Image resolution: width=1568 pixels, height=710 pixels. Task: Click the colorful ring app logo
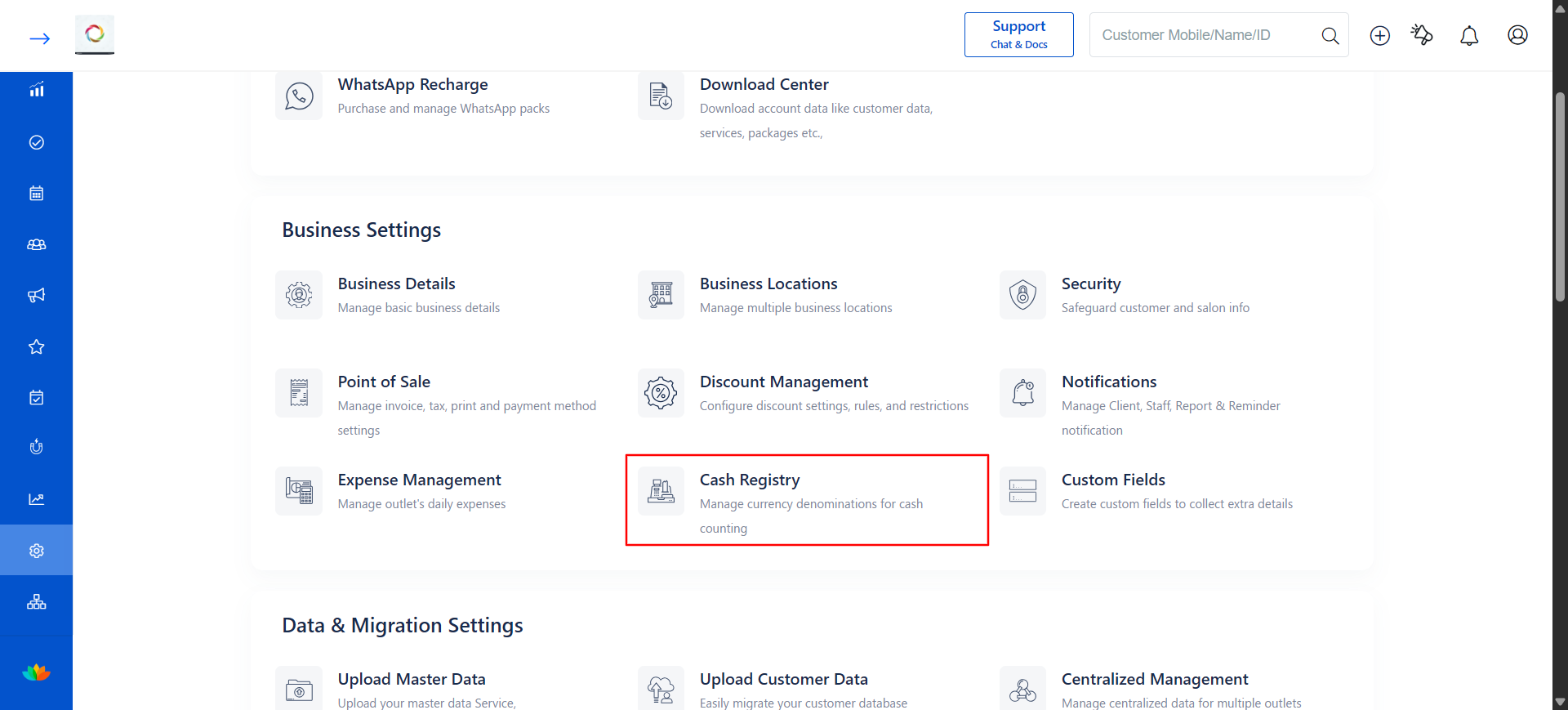95,34
